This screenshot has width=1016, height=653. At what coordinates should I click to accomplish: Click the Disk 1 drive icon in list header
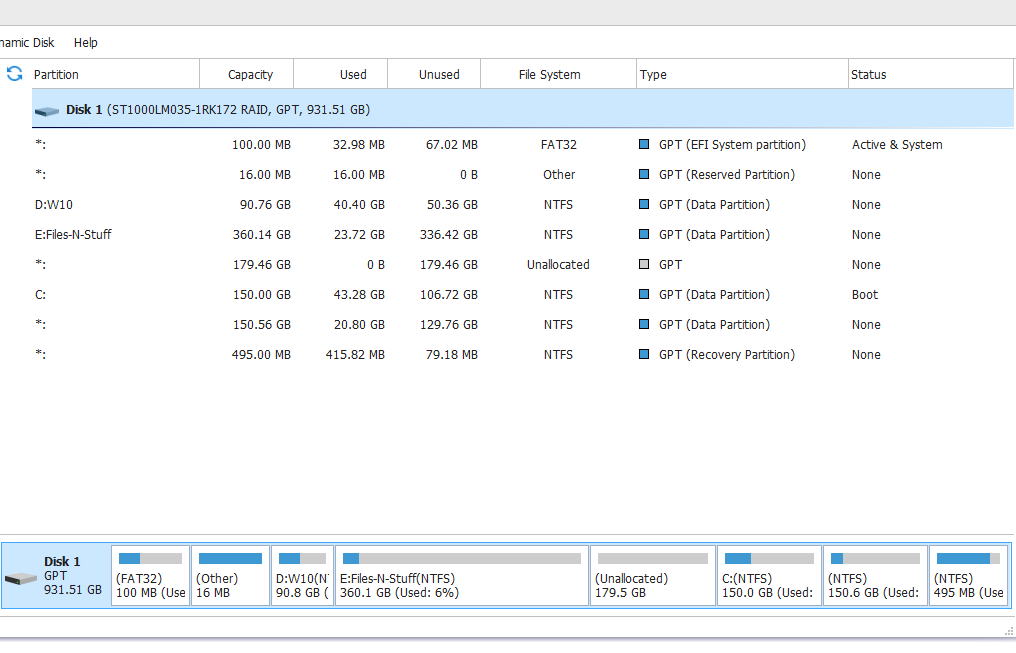[x=46, y=110]
